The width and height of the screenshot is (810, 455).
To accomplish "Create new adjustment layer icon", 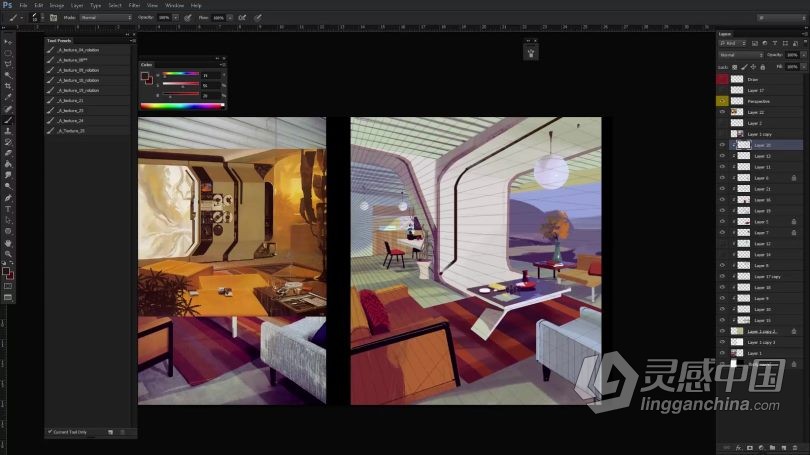I will coord(761,448).
